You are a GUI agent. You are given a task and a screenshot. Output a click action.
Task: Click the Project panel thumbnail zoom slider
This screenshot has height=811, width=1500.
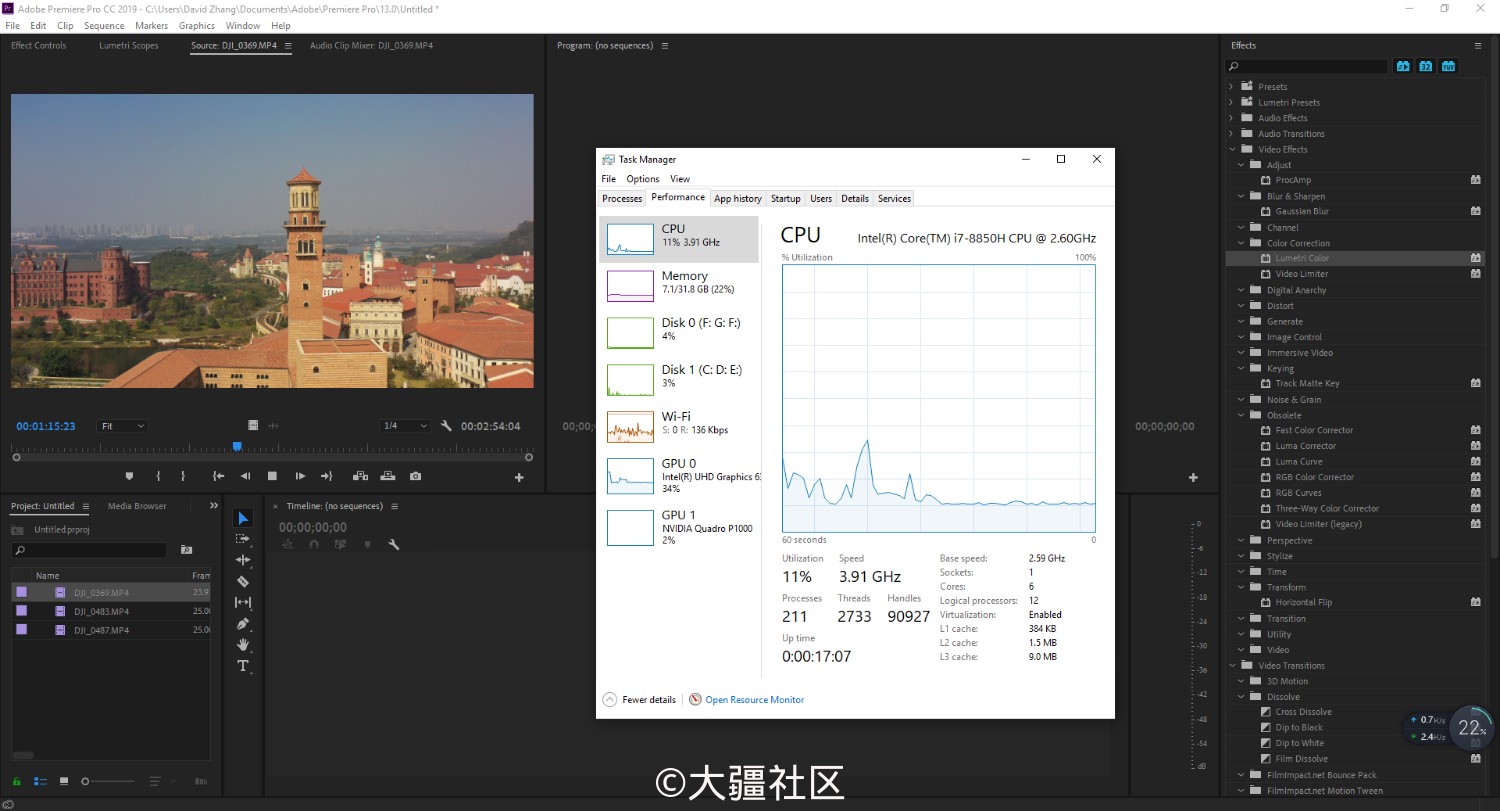point(86,781)
